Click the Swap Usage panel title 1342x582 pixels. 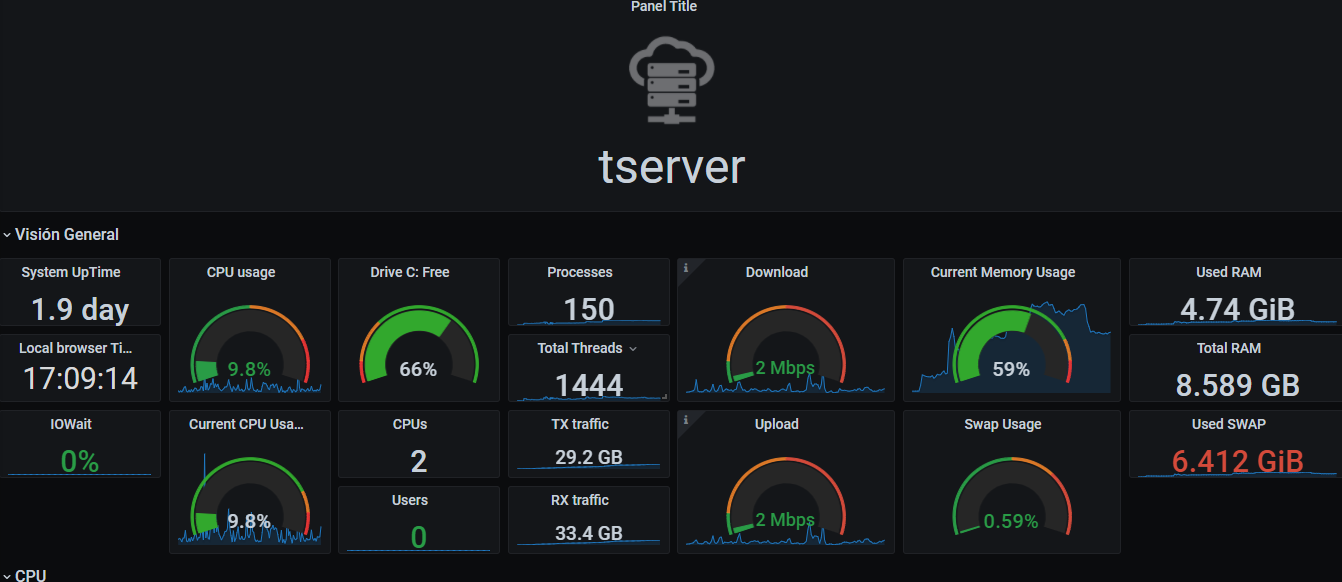[1003, 424]
